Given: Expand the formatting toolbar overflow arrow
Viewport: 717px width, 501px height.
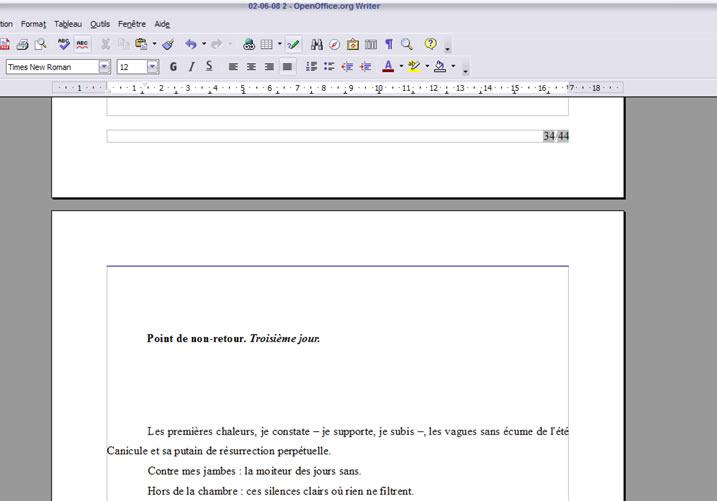Looking at the screenshot, I should click(466, 70).
